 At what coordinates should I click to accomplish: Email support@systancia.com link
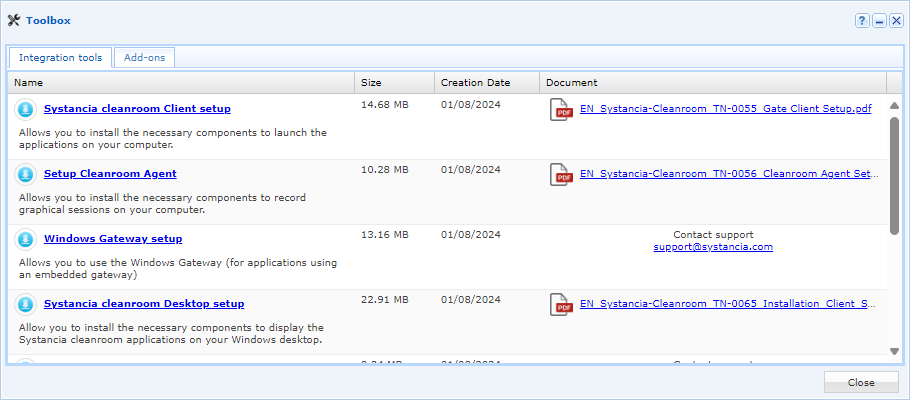[713, 247]
